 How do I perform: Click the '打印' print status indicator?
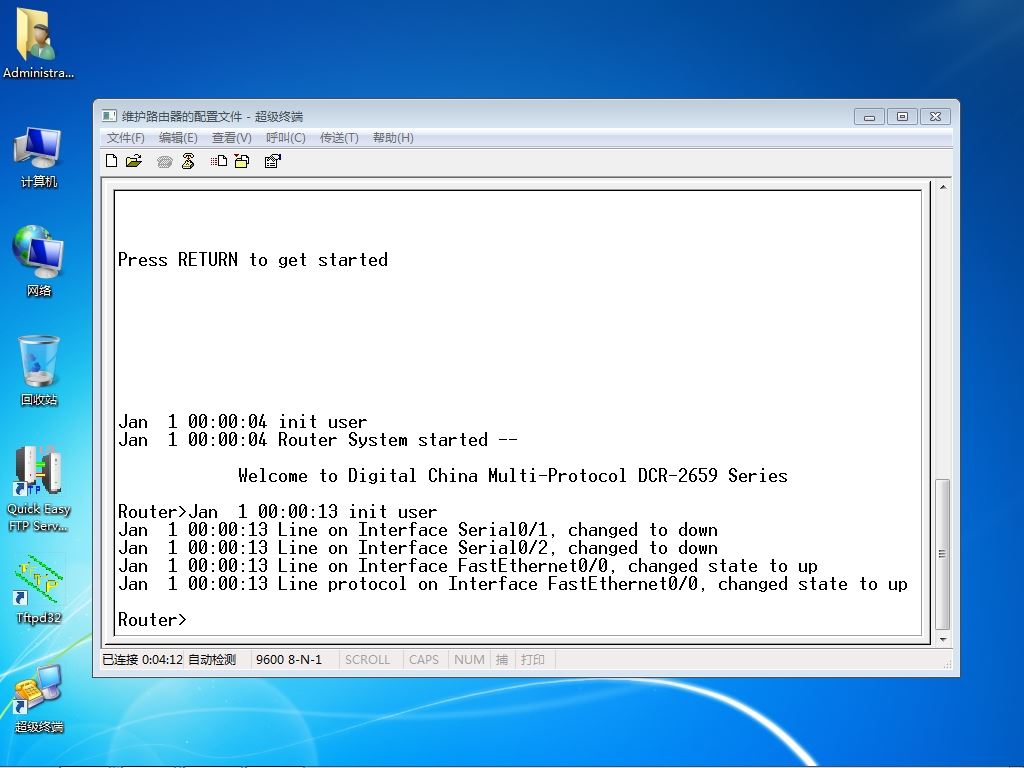(533, 660)
